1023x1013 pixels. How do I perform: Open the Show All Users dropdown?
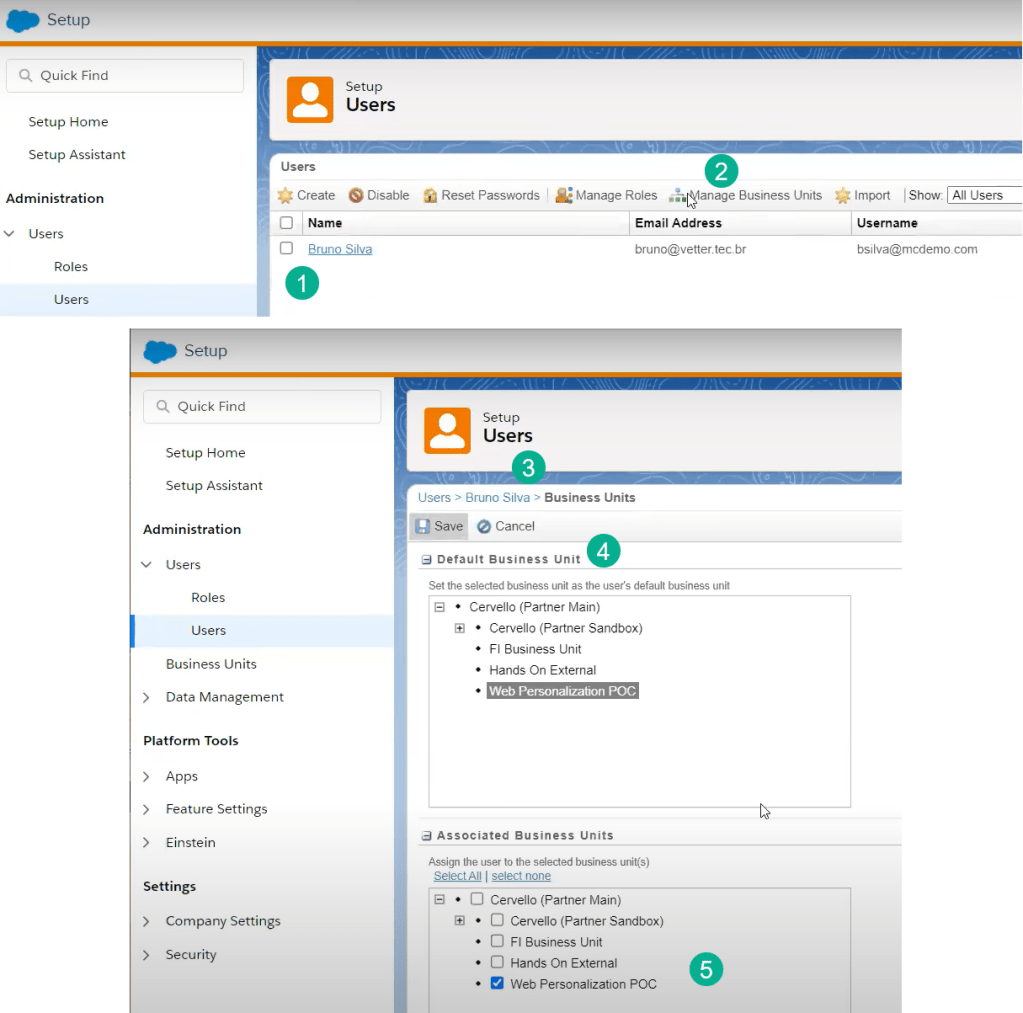[x=984, y=196]
